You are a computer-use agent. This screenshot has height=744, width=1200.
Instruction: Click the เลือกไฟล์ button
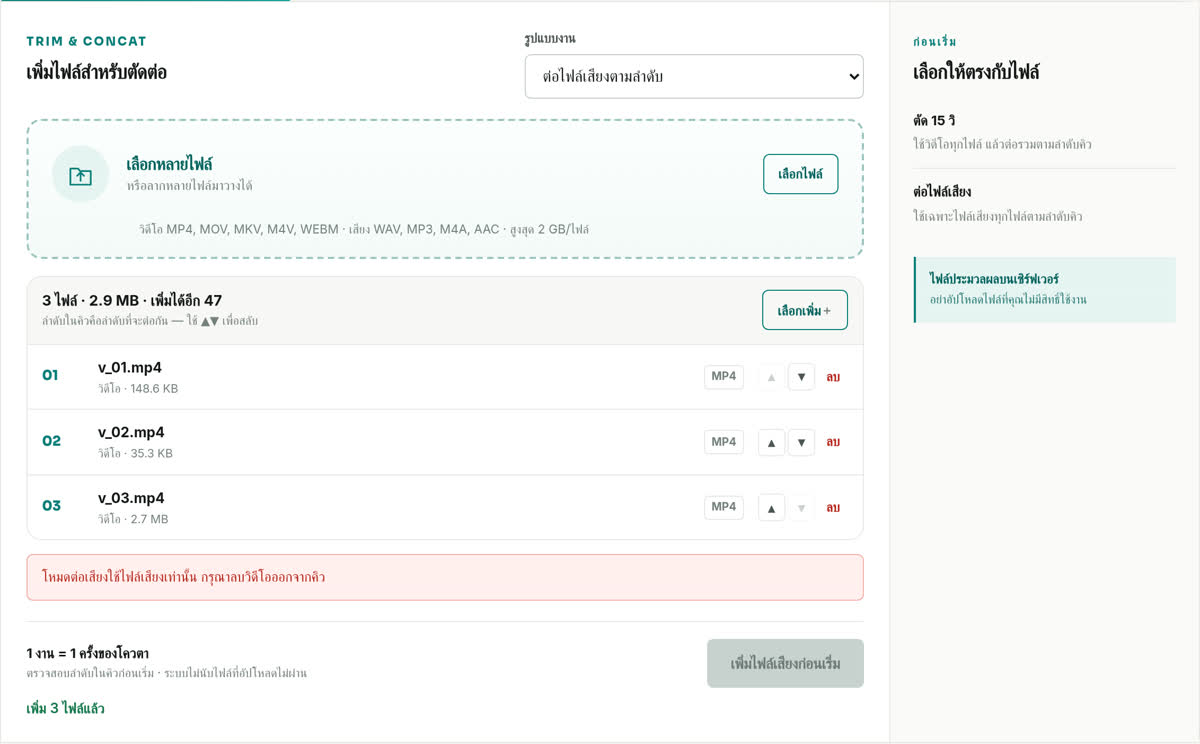coord(800,174)
